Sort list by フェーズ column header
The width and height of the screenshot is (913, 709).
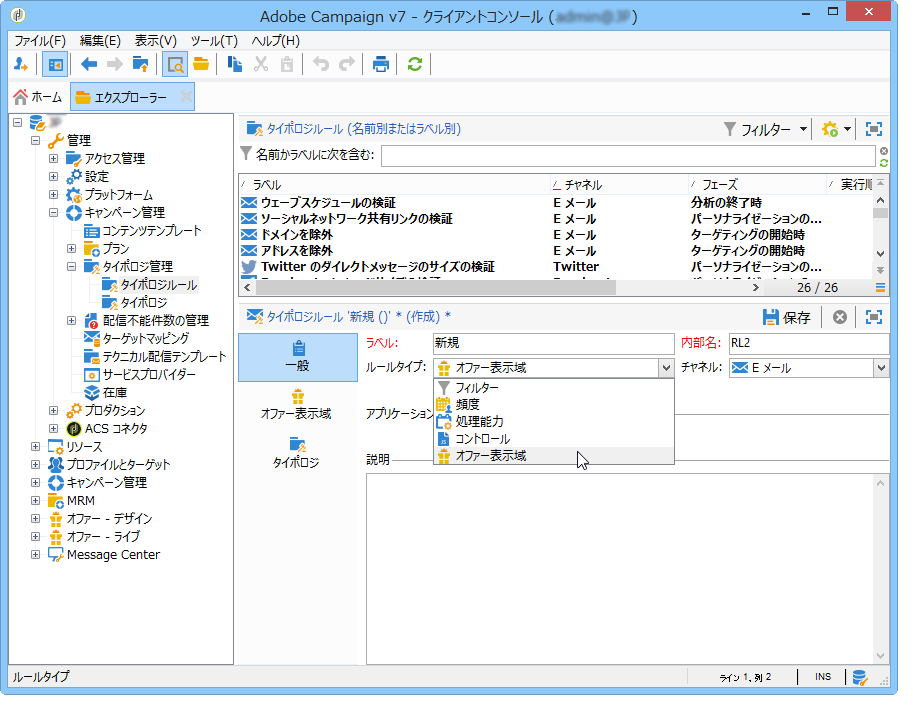click(756, 185)
